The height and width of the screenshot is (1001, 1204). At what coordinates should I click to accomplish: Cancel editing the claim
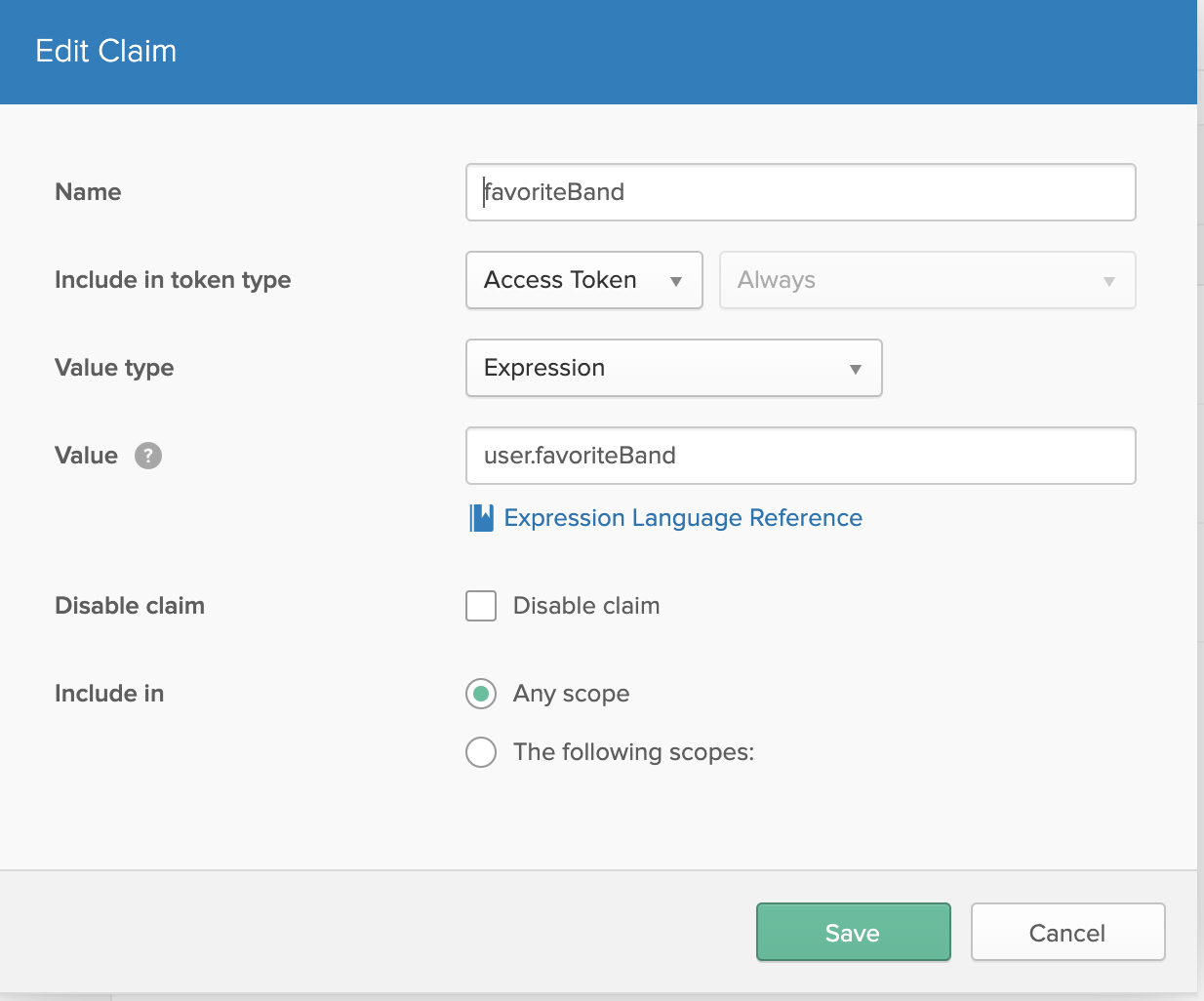point(1067,932)
